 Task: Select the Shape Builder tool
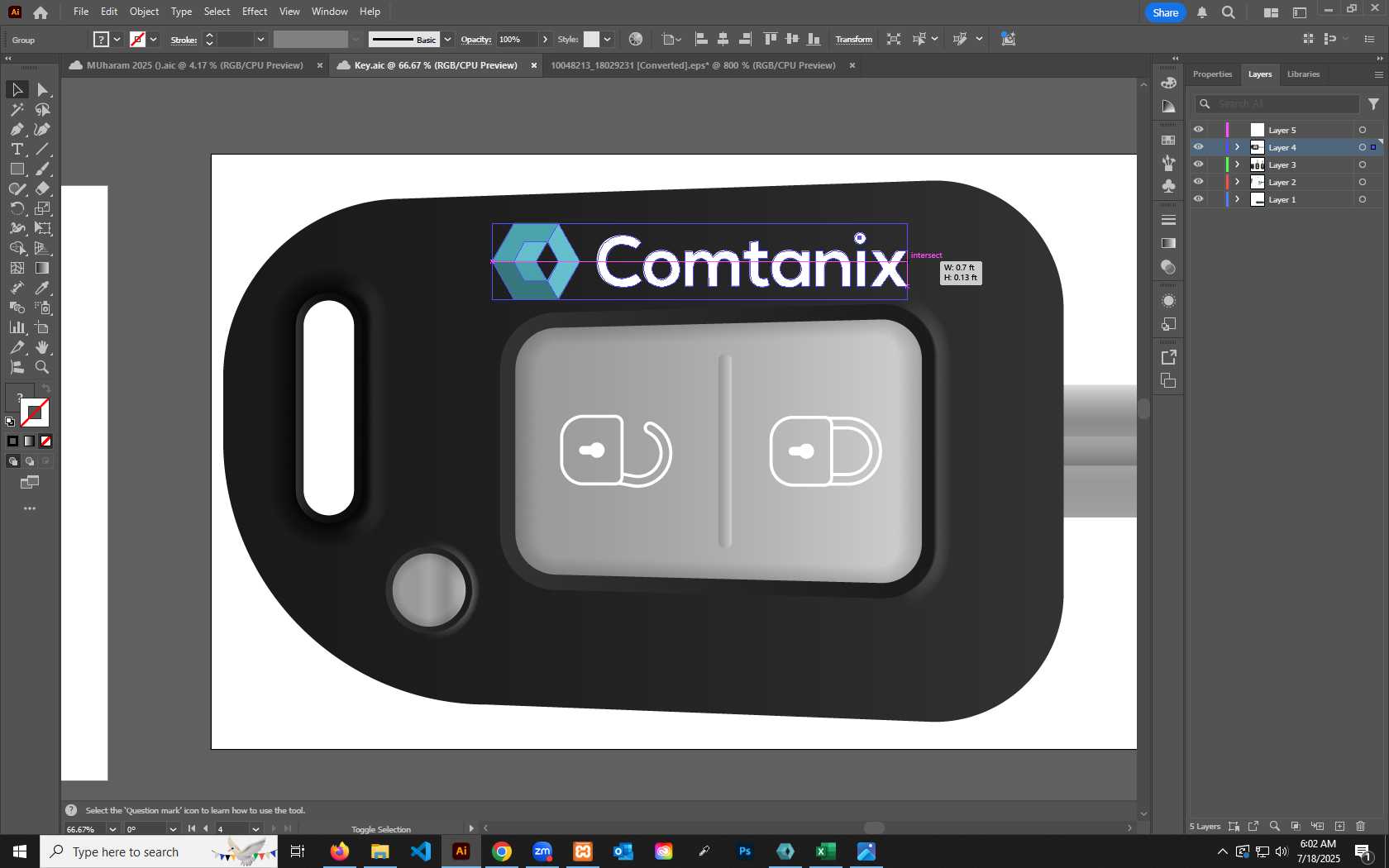point(17,248)
